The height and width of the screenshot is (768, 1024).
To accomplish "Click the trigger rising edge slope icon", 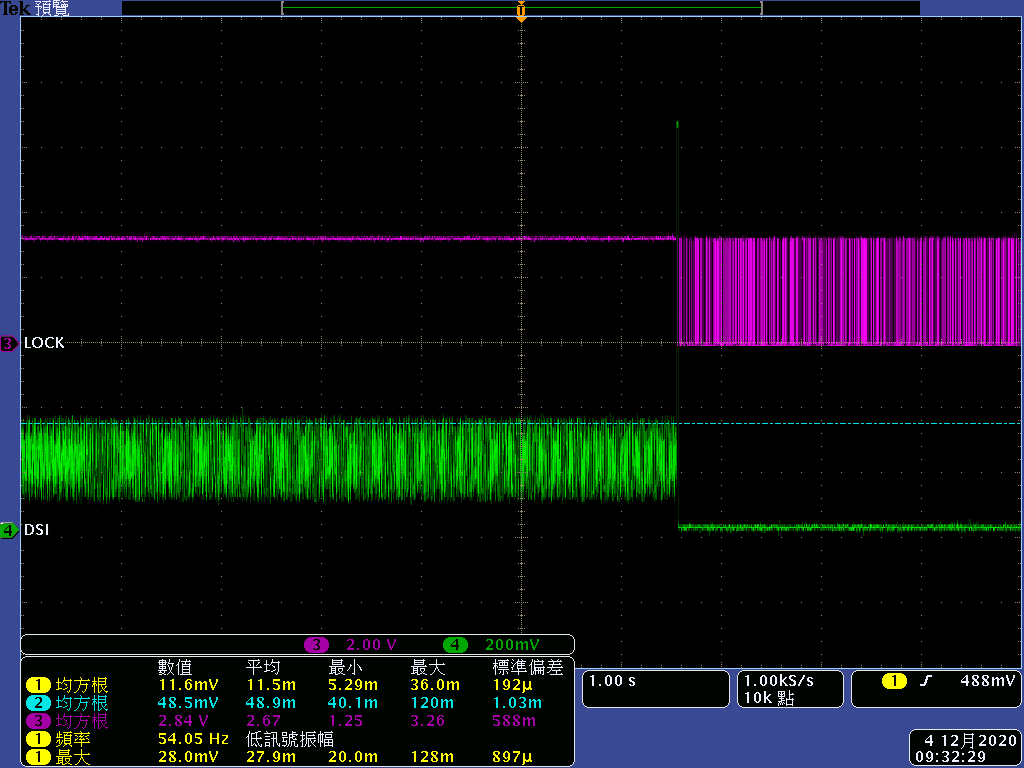I will point(927,682).
